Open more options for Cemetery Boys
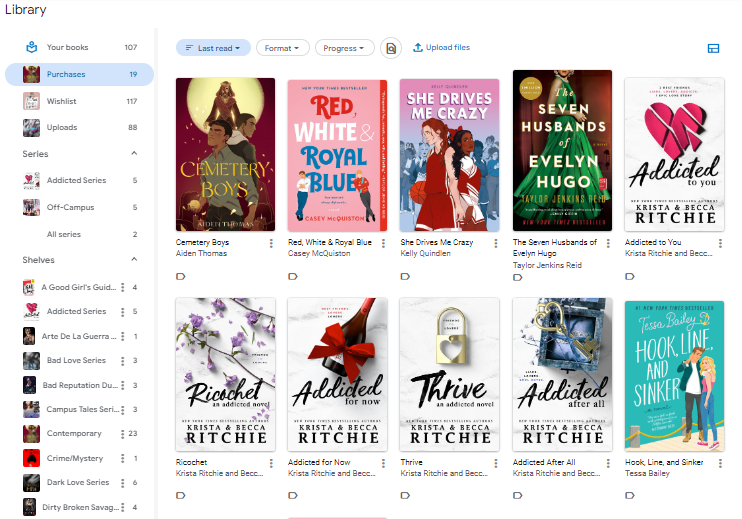The height and width of the screenshot is (519, 742). point(271,243)
